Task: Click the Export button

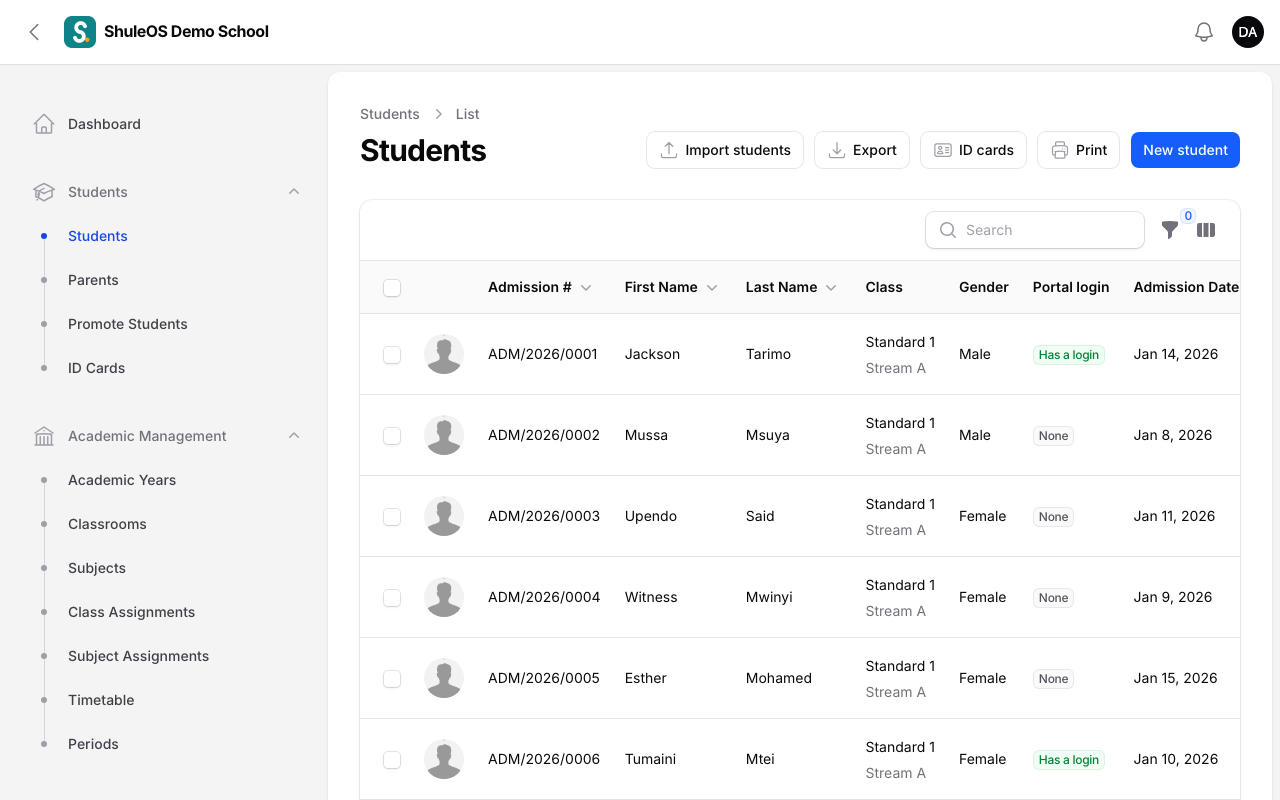Action: 862,150
